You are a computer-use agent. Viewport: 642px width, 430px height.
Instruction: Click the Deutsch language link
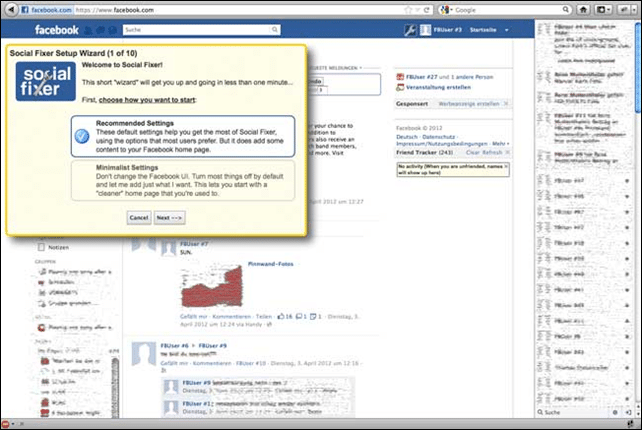click(x=407, y=137)
